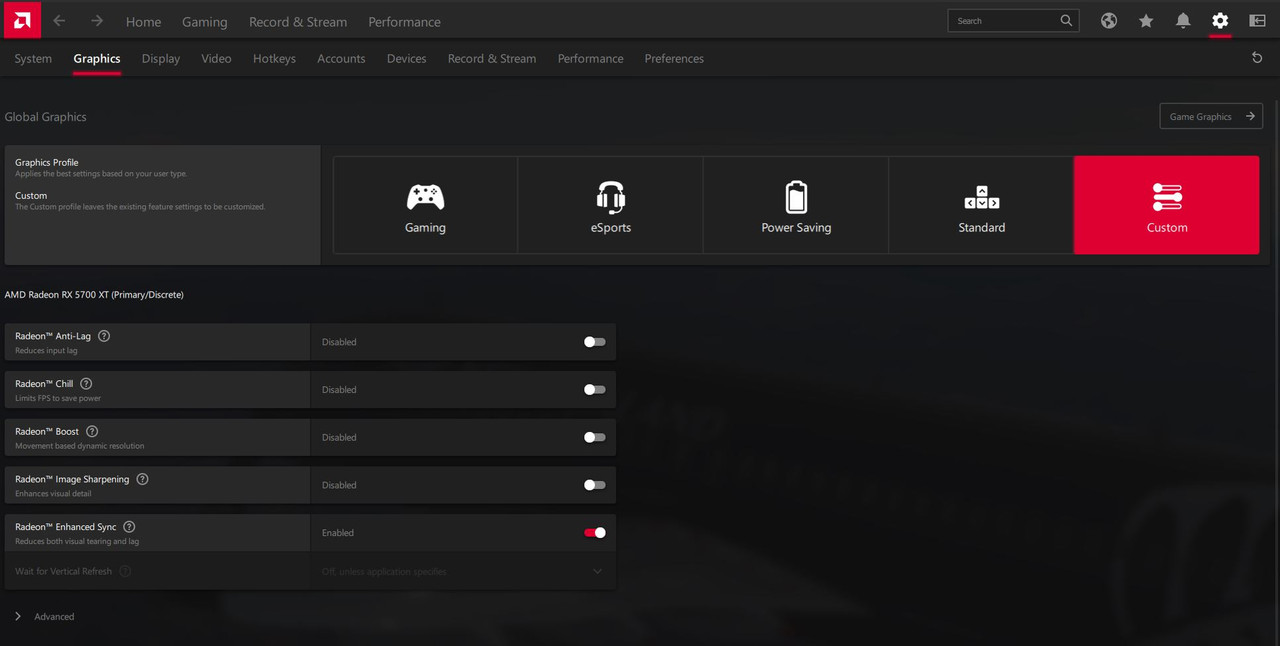Open the web browser globe icon
The height and width of the screenshot is (646, 1280).
[x=1109, y=20]
